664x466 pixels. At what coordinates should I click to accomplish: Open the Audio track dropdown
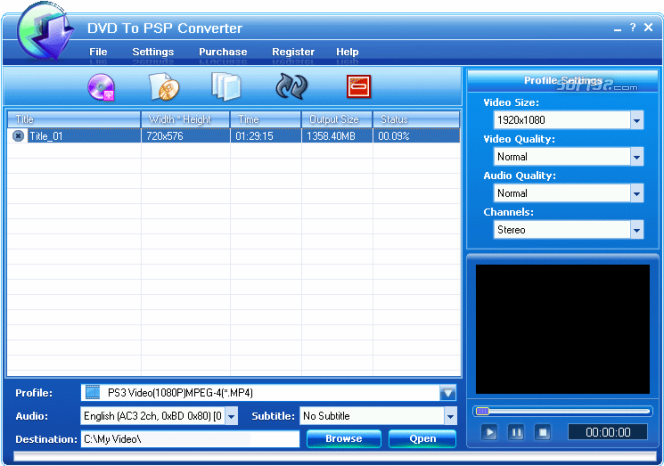231,416
